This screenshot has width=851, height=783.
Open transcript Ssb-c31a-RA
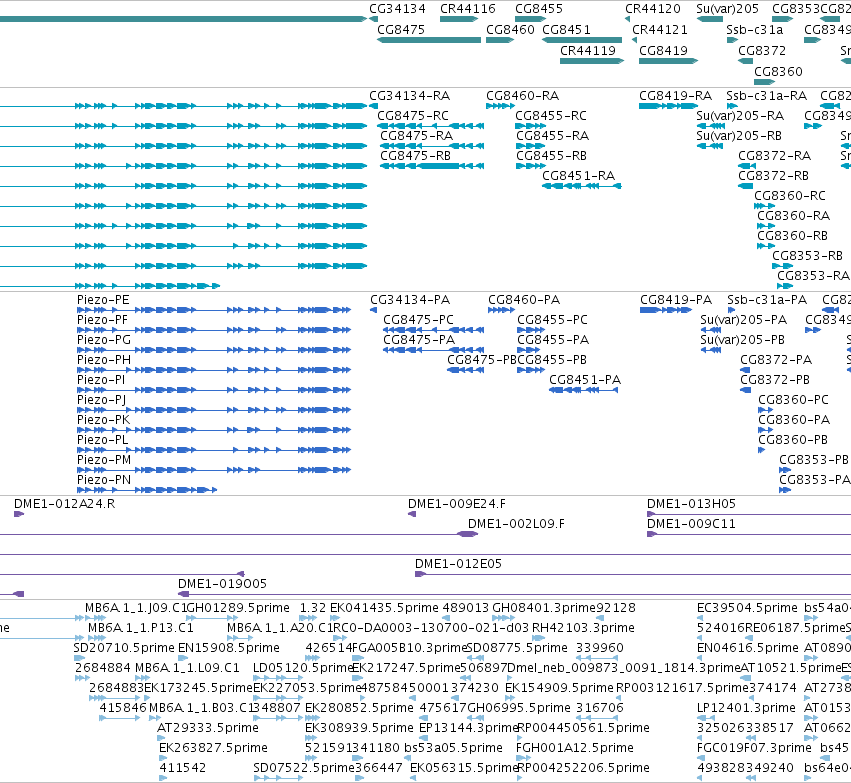click(767, 96)
